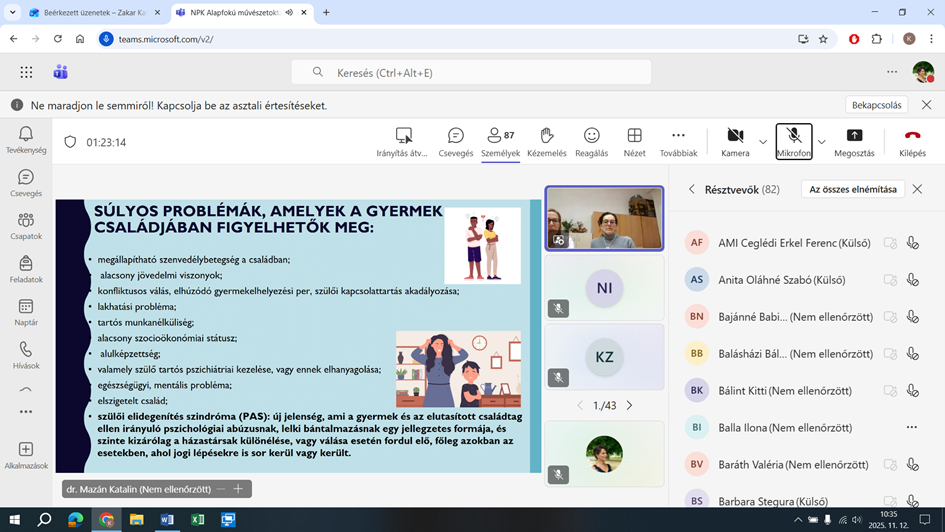Toggle the Kamera on or off
Screen dimensions: 945x532
click(x=735, y=141)
